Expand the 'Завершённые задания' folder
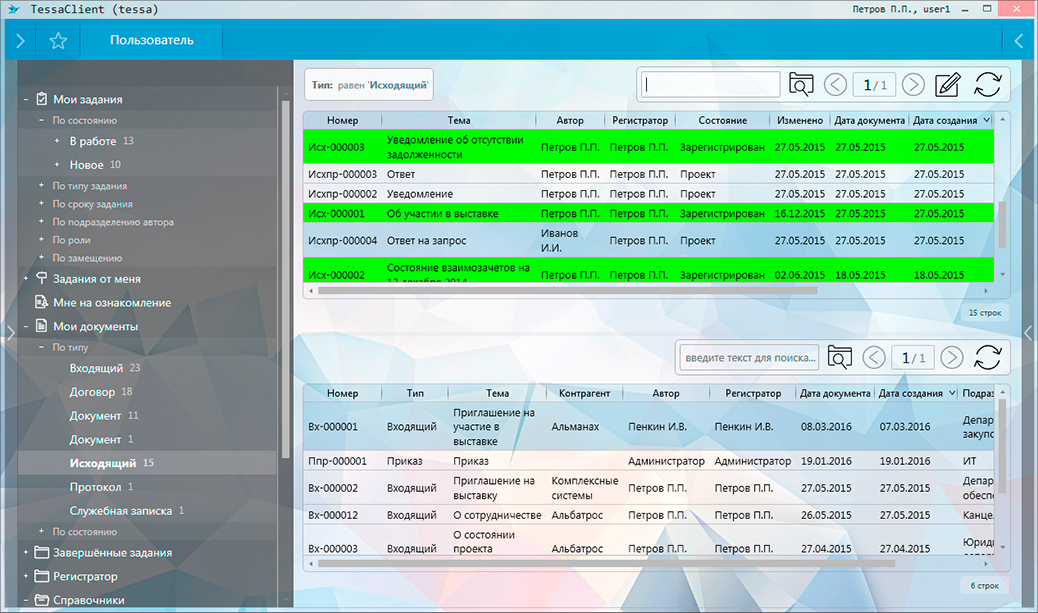 coord(26,553)
